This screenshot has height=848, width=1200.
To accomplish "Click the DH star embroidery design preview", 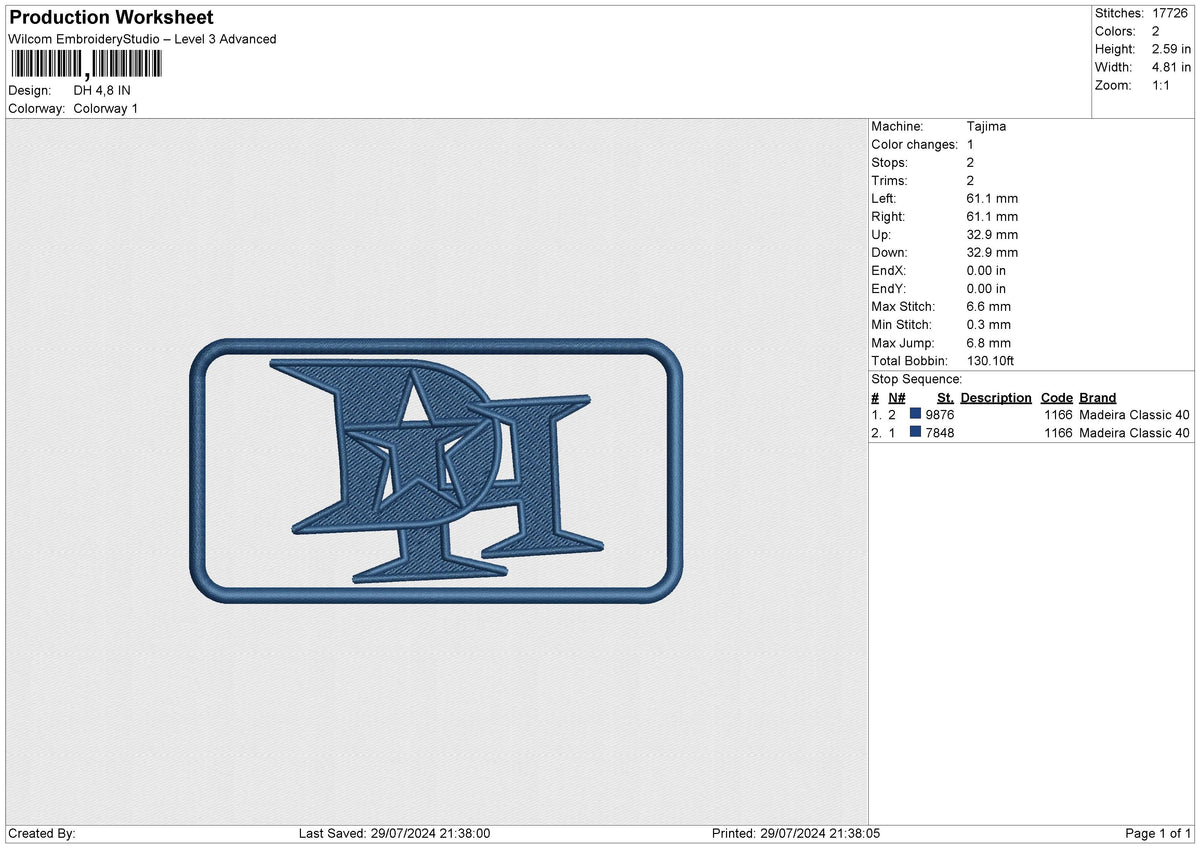I will click(x=436, y=471).
